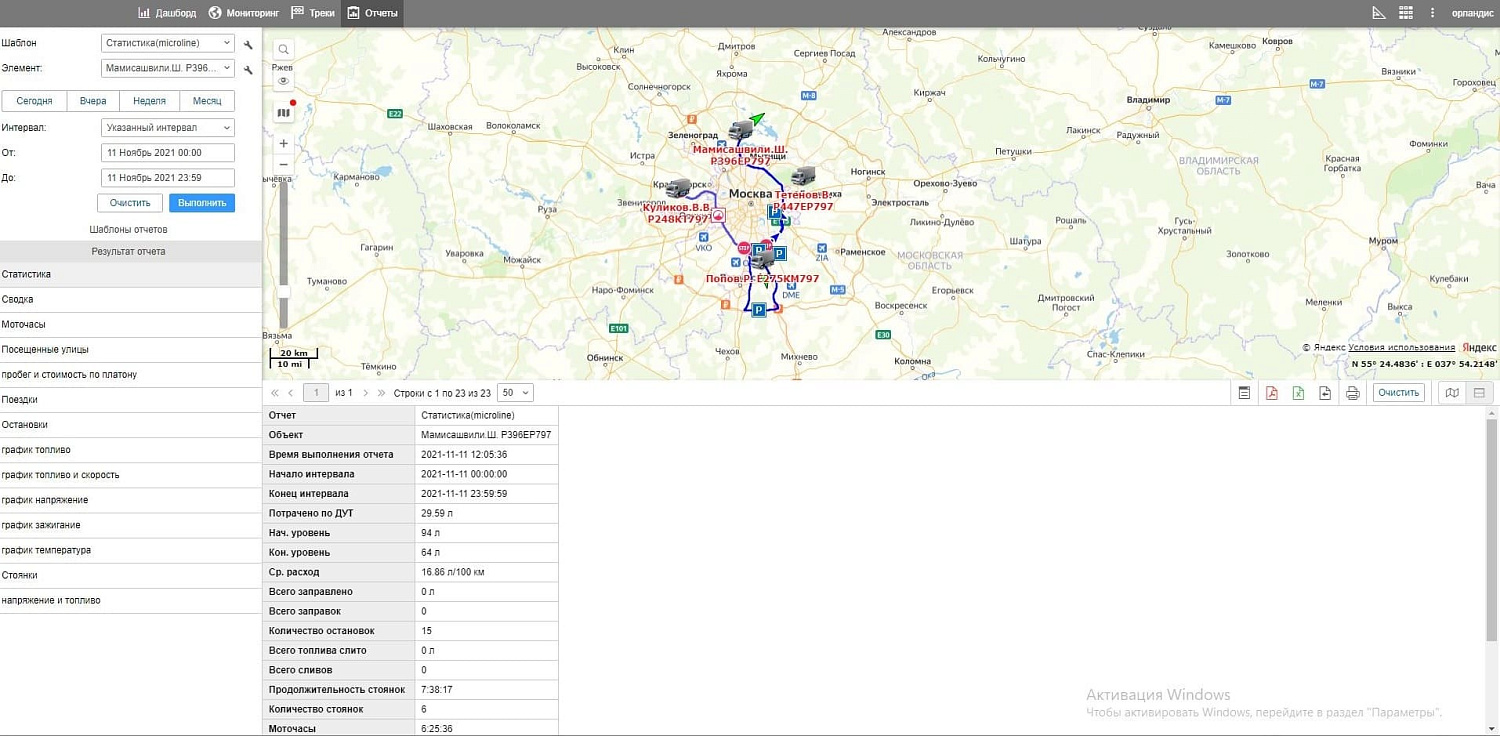The image size is (1500, 736).
Task: Open the apps grid icon in header
Action: pyautogui.click(x=1406, y=13)
